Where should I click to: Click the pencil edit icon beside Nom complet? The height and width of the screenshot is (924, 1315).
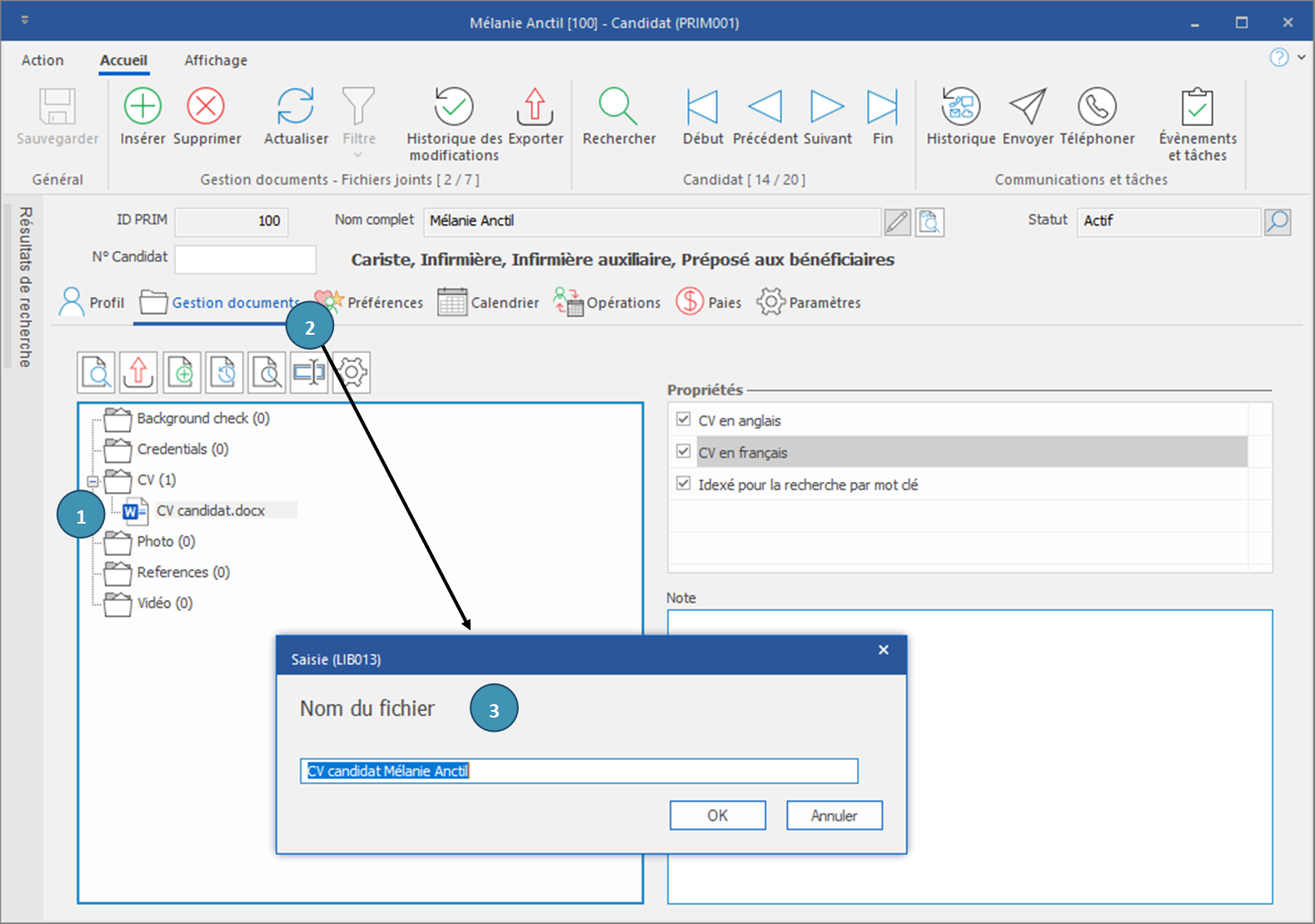coord(897,222)
